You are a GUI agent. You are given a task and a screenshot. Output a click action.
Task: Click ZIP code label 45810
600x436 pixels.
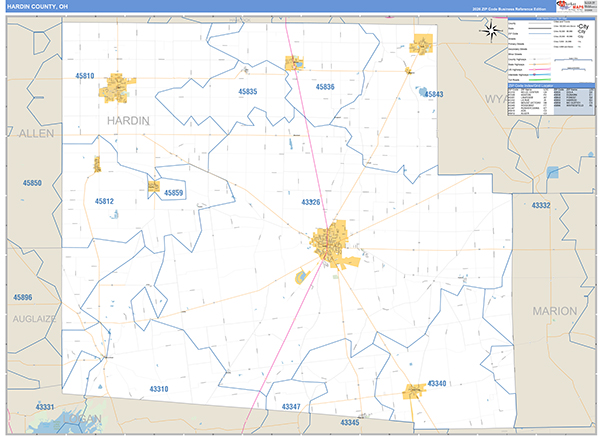(85, 76)
